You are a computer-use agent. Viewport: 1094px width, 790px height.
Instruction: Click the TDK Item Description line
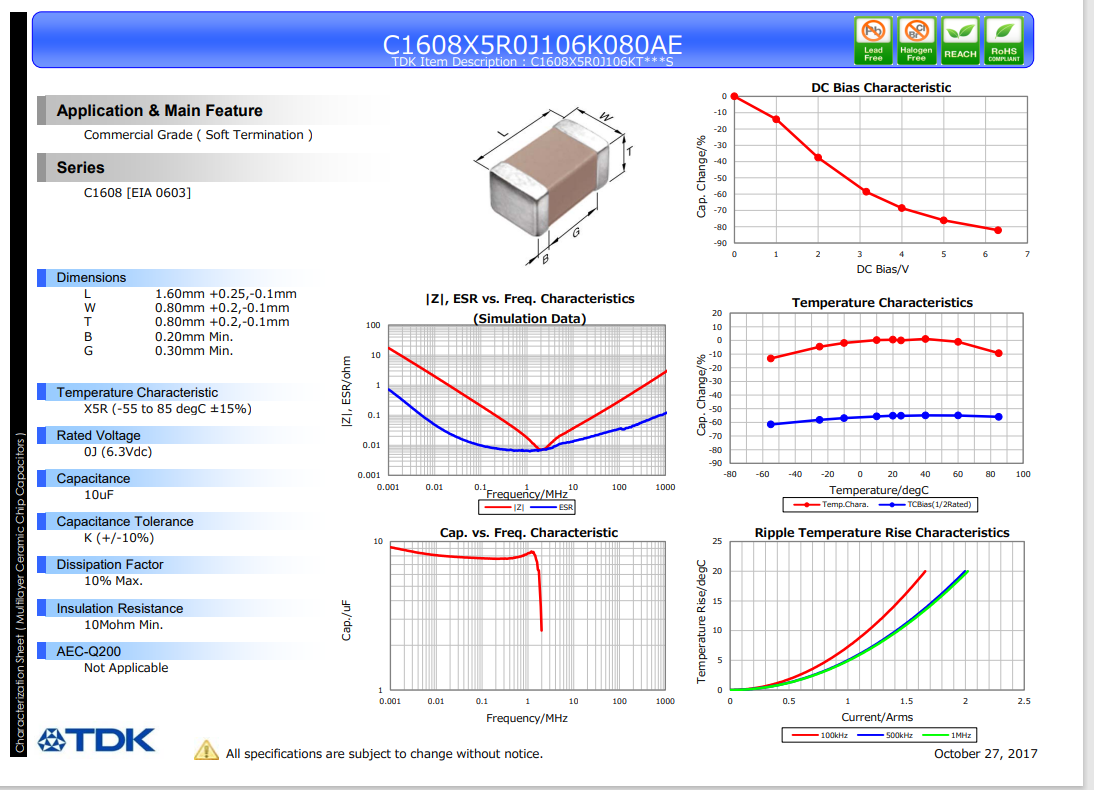(532, 62)
